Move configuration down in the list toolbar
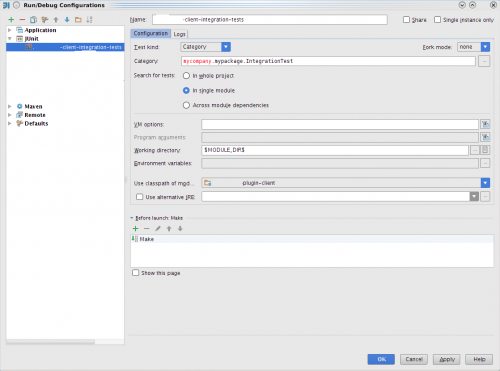The width and height of the screenshot is (500, 371). pos(67,20)
